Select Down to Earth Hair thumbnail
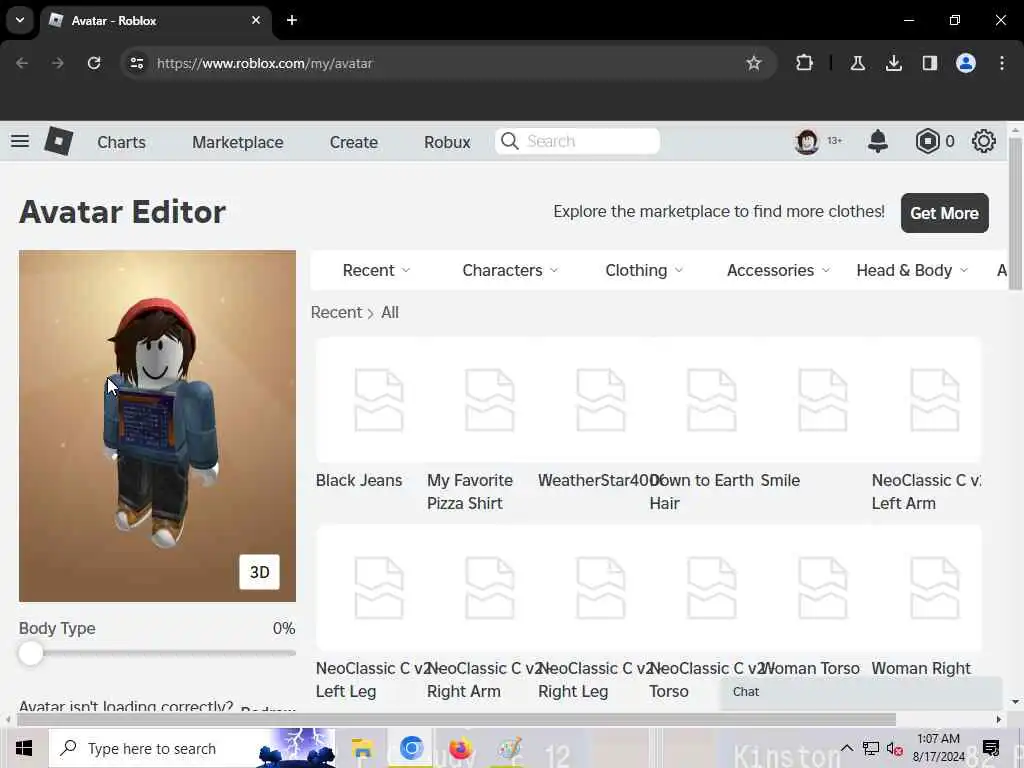The height and width of the screenshot is (768, 1024). (x=712, y=400)
